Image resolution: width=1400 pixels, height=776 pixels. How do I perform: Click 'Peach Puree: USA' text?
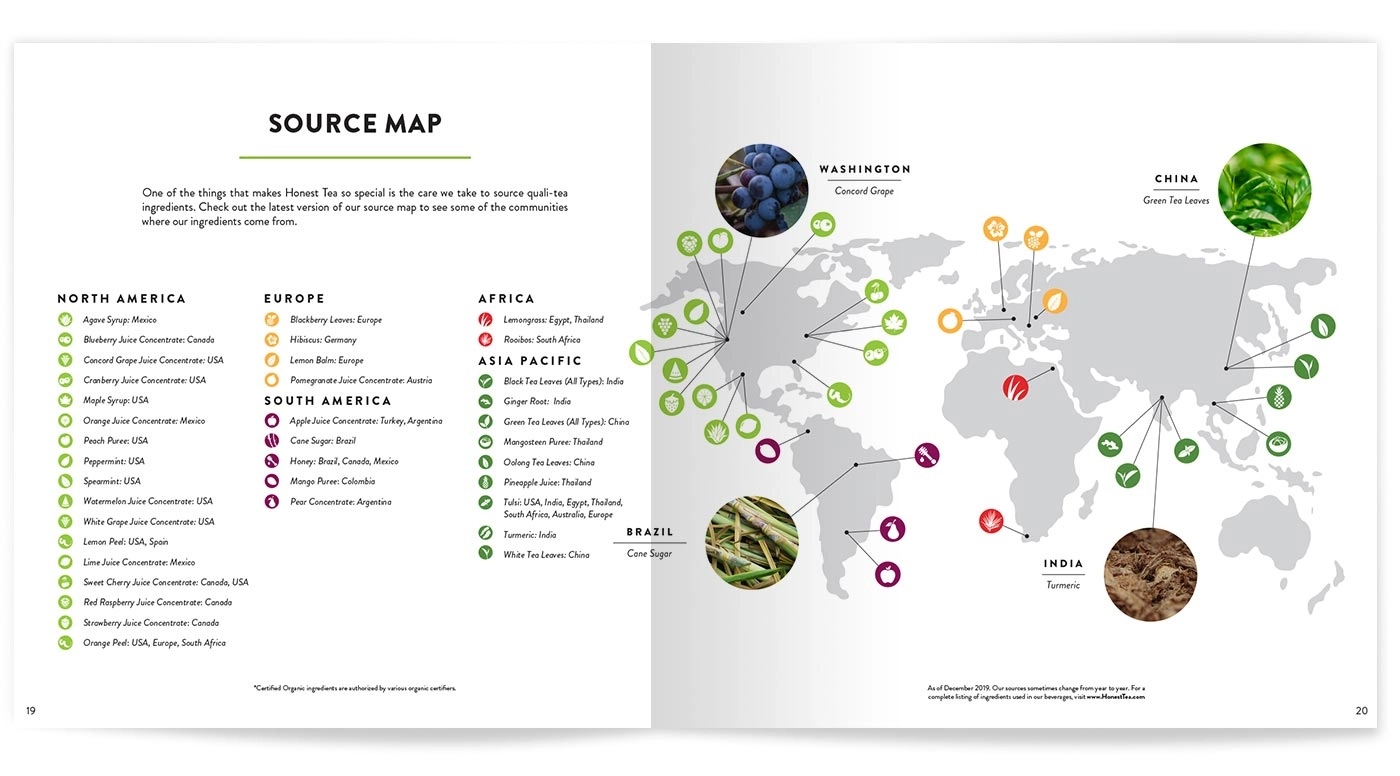click(x=116, y=441)
